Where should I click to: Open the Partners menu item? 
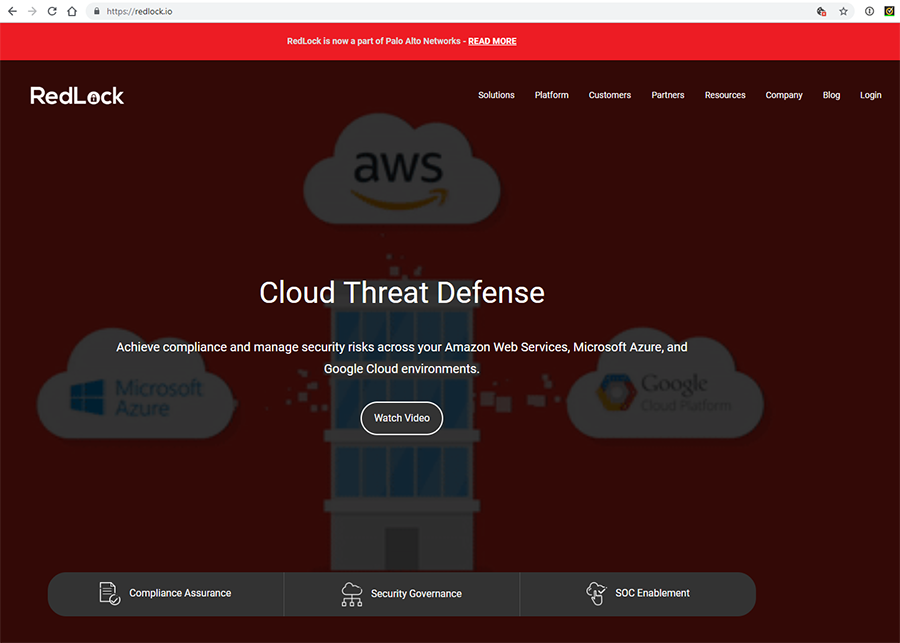click(668, 95)
